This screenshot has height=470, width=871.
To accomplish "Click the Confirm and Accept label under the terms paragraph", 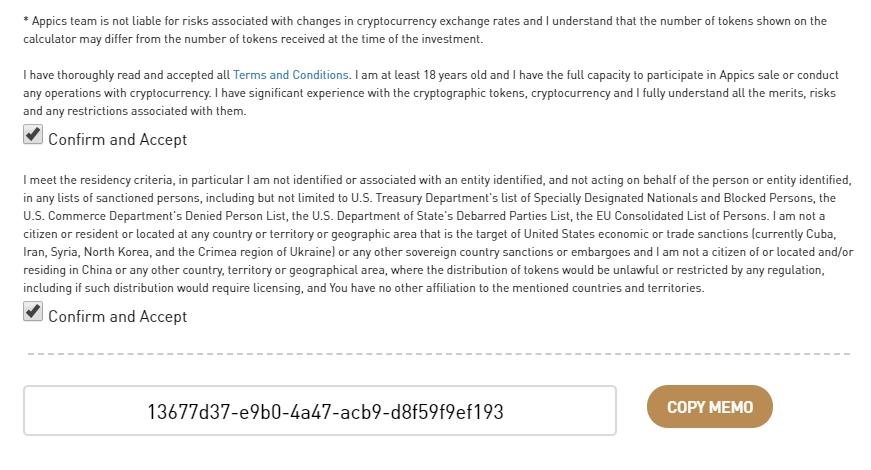I will coord(117,140).
